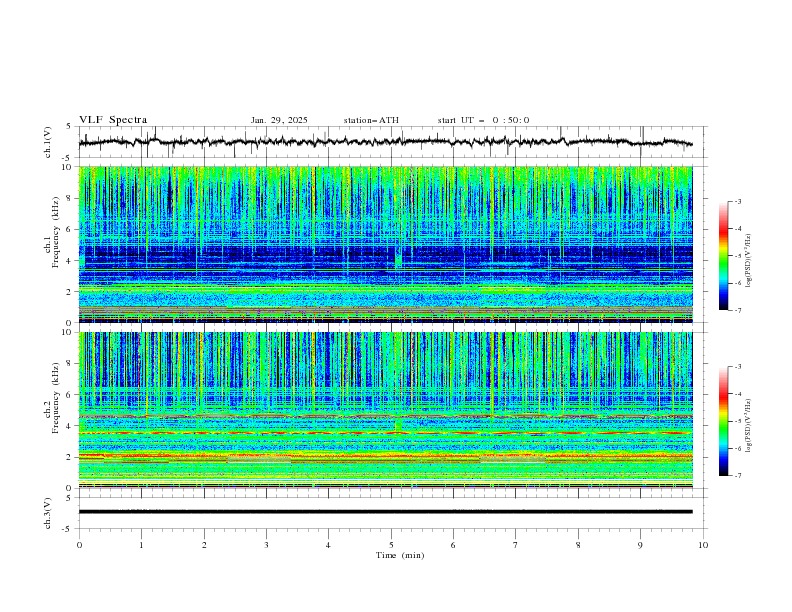This screenshot has width=792, height=612.
Task: Click the 'start UT = 0:50:0' text
Action: (483, 120)
